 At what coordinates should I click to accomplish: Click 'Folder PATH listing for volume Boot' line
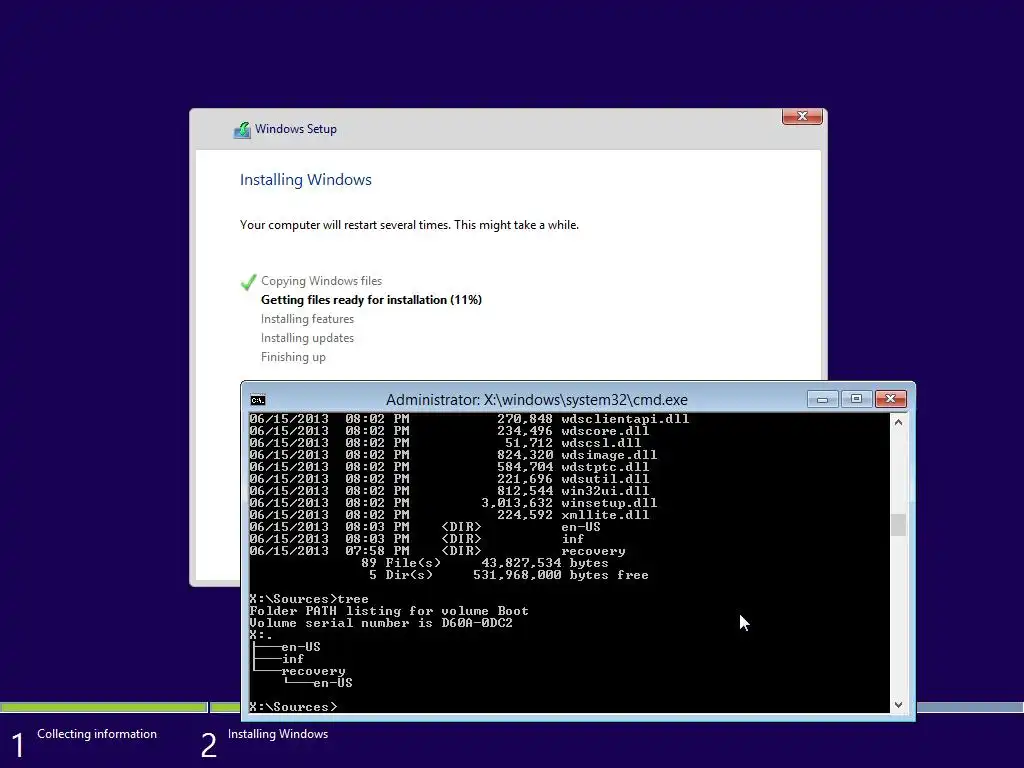[389, 611]
